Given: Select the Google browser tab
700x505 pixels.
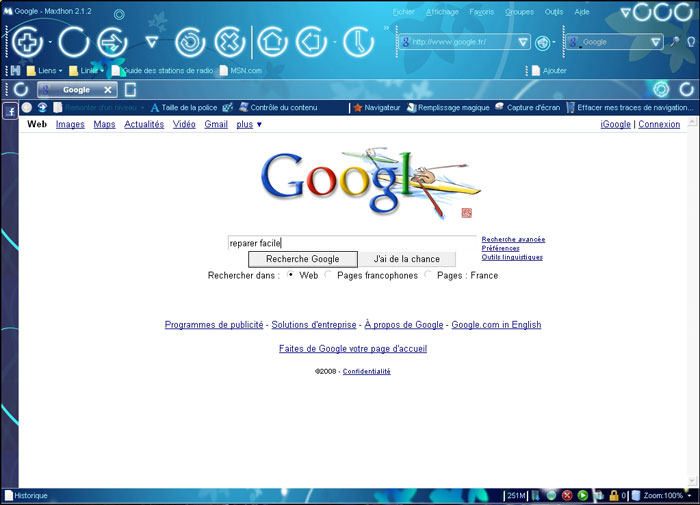Looking at the screenshot, I should click(x=77, y=90).
